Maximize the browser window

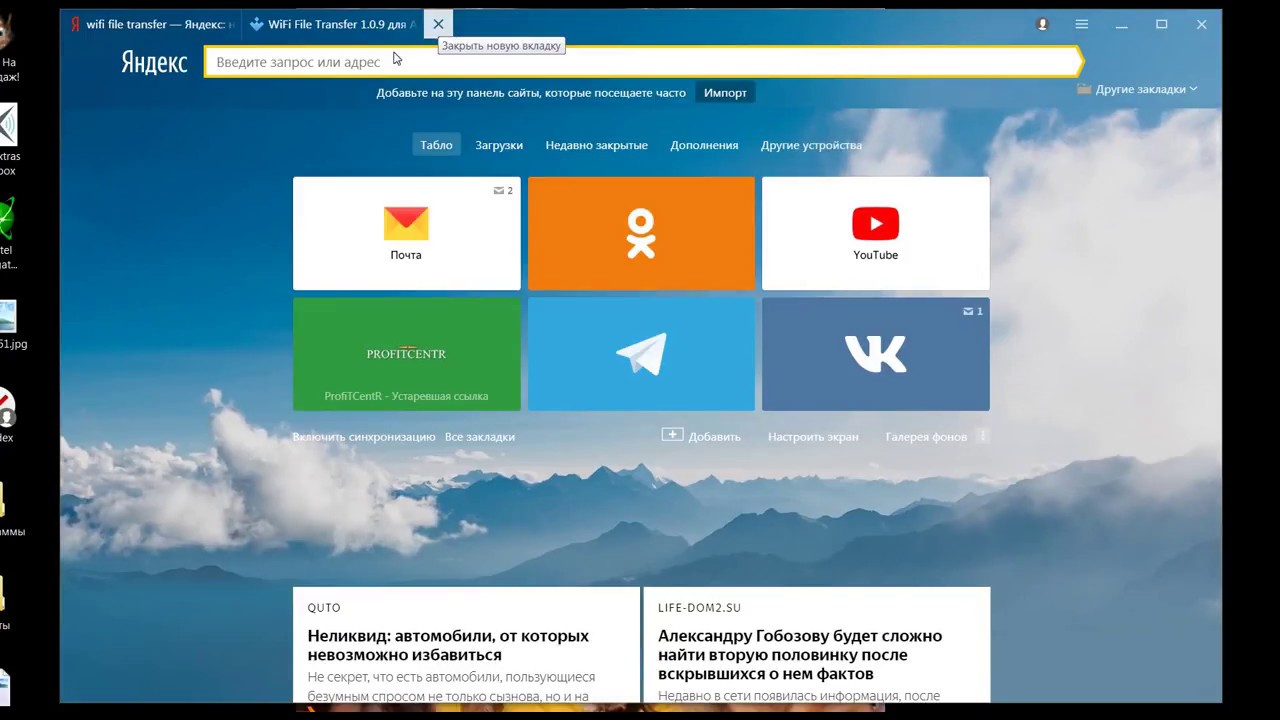click(1162, 24)
